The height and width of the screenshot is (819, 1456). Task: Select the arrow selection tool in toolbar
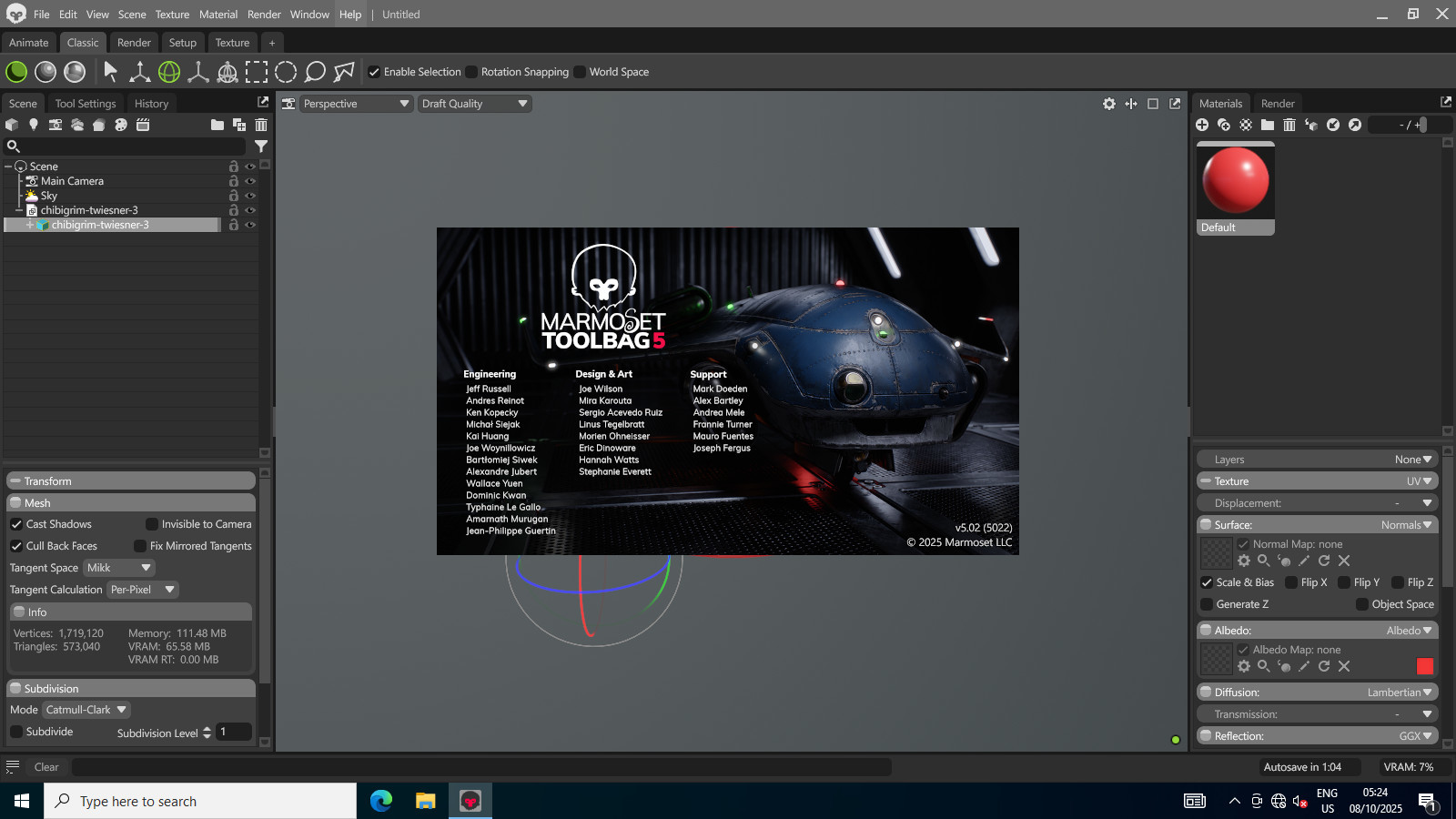pos(111,72)
